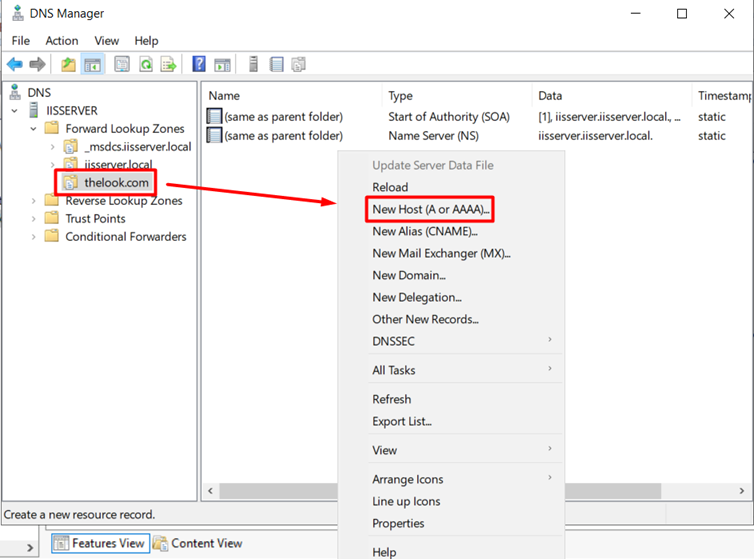Viewport: 754px width, 559px height.
Task: Expand Reverse Lookup Zones node
Action: (33, 201)
